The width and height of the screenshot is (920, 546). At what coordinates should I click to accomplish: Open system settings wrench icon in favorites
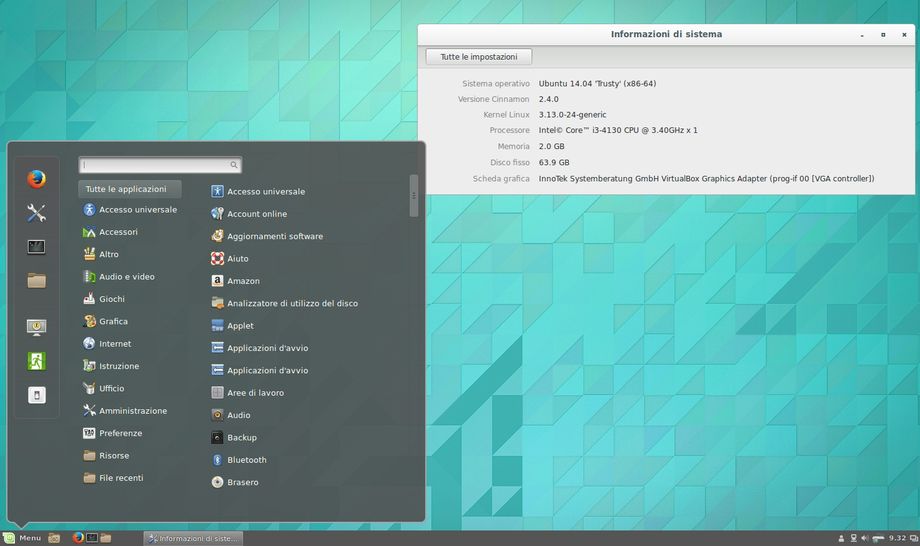pos(37,212)
